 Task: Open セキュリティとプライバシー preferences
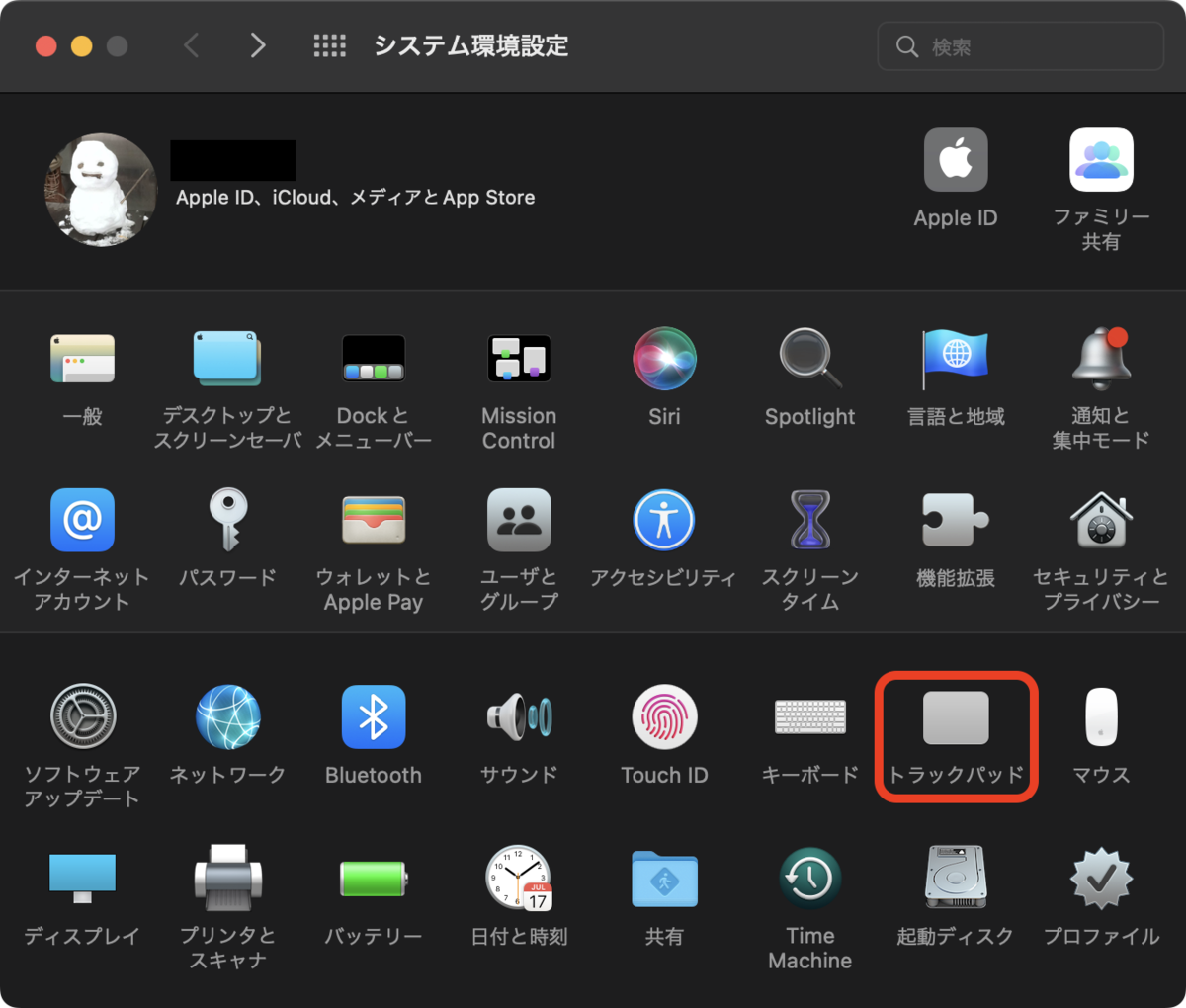1101,520
